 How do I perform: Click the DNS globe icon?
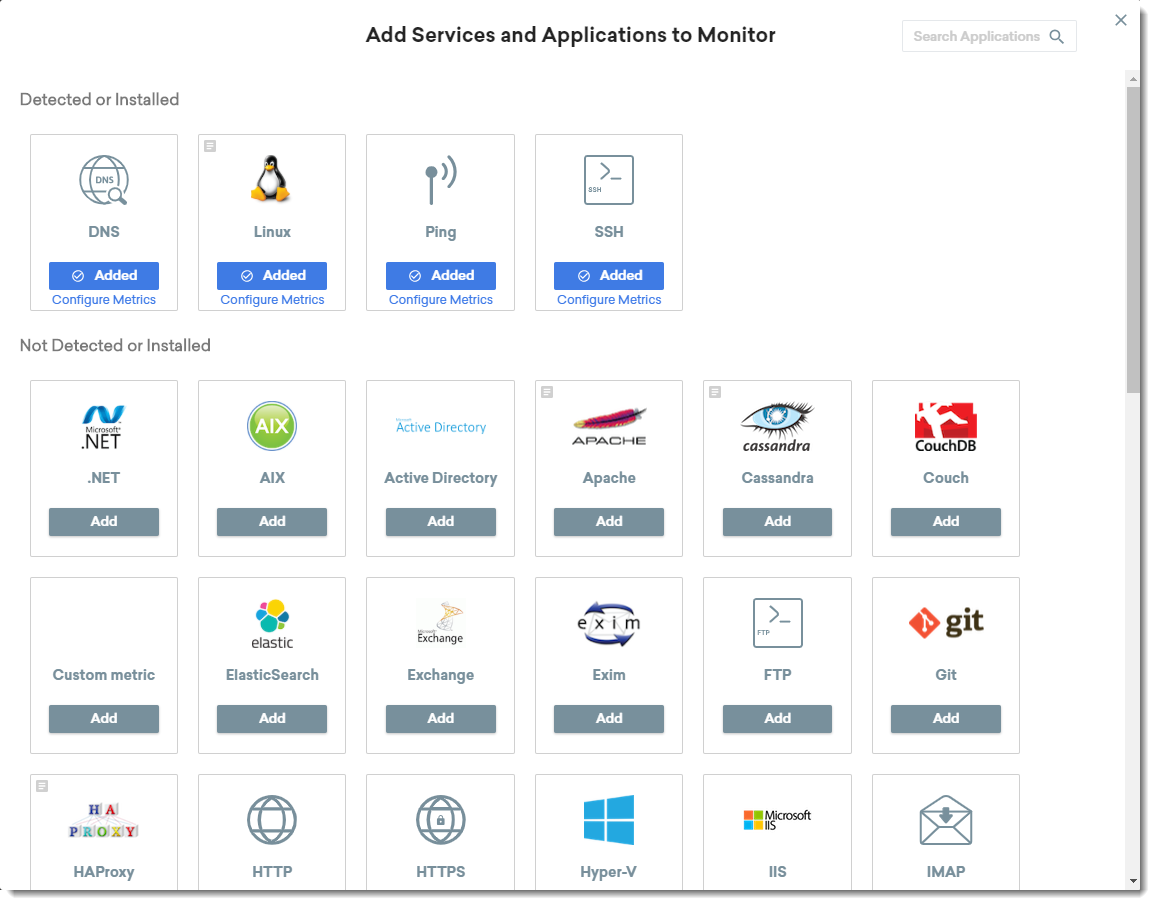point(104,180)
